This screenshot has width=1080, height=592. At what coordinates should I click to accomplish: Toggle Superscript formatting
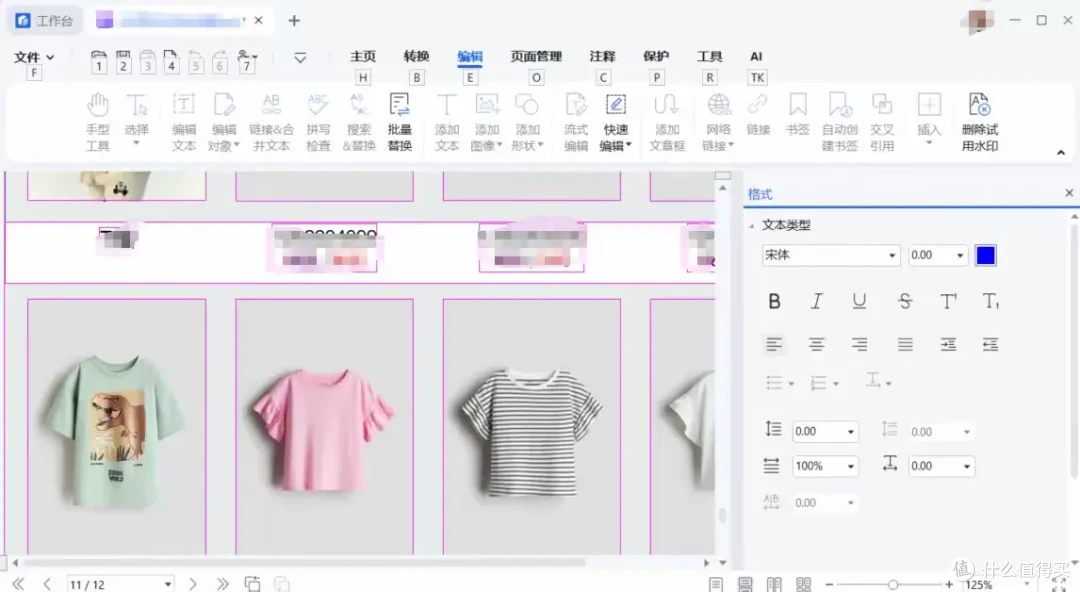tap(948, 301)
